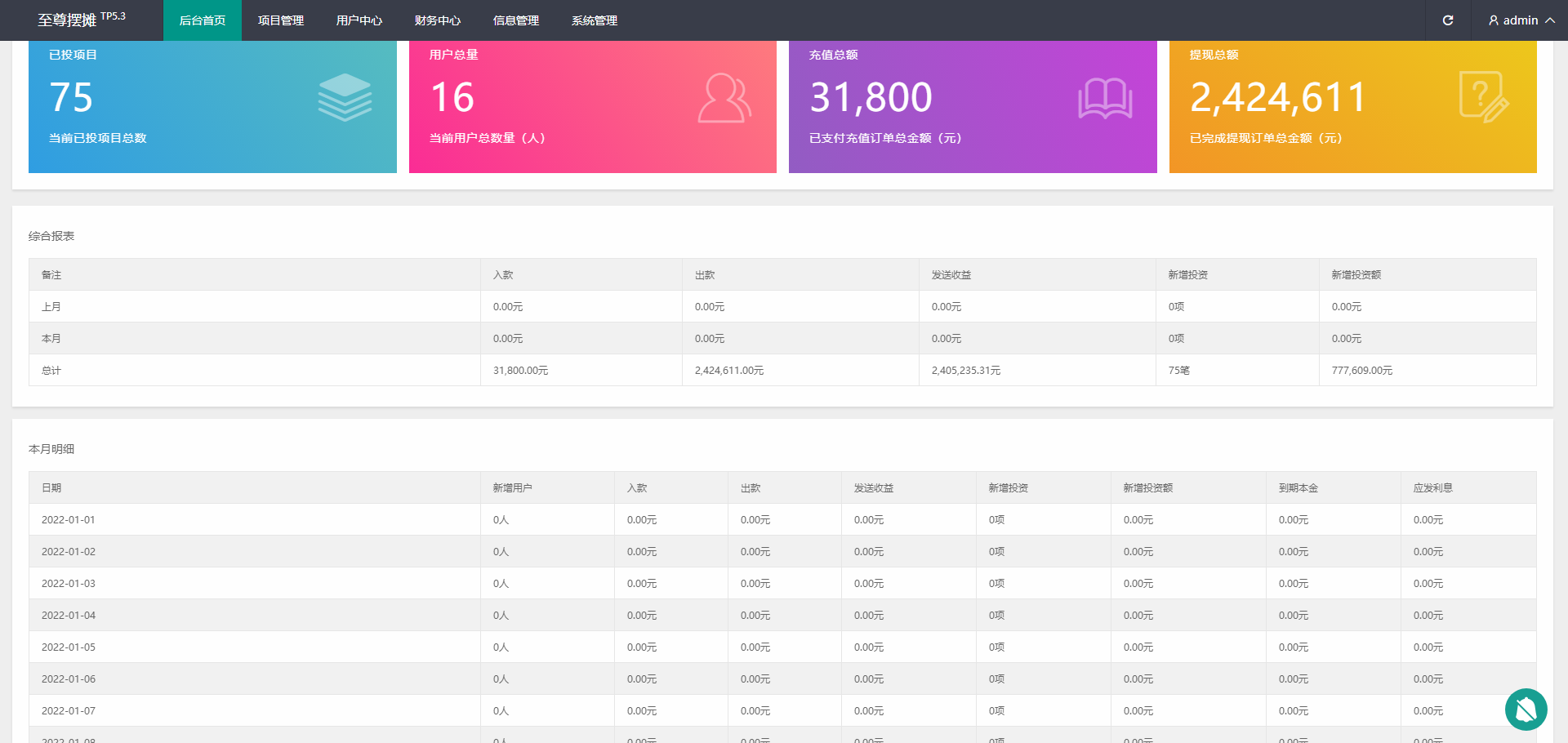Screen dimensions: 1568x743
Task: Click the stacked layers icon on projects card
Action: [345, 97]
